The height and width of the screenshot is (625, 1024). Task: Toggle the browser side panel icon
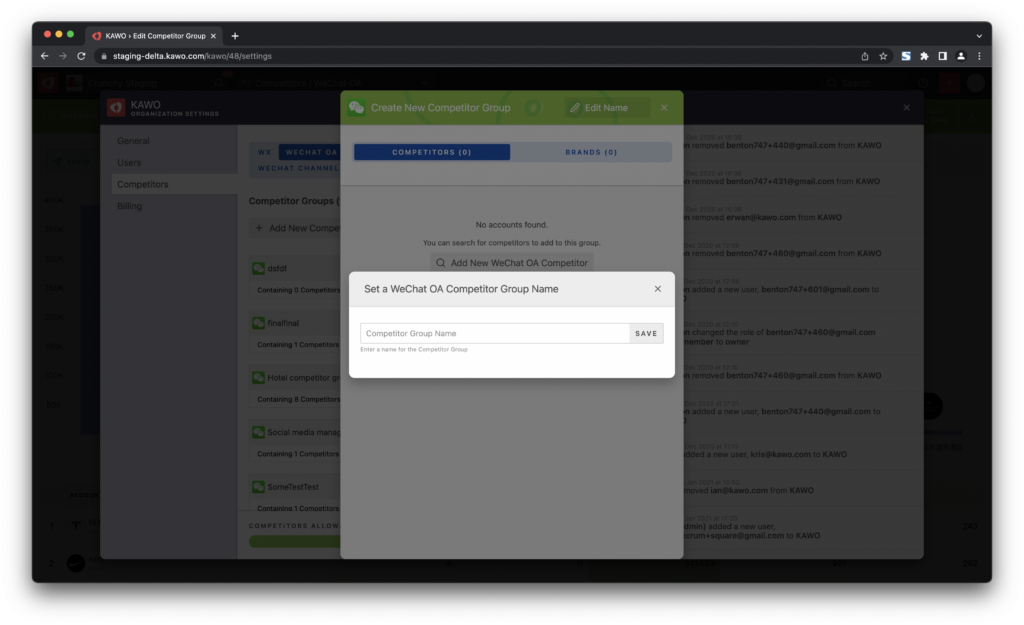click(942, 56)
